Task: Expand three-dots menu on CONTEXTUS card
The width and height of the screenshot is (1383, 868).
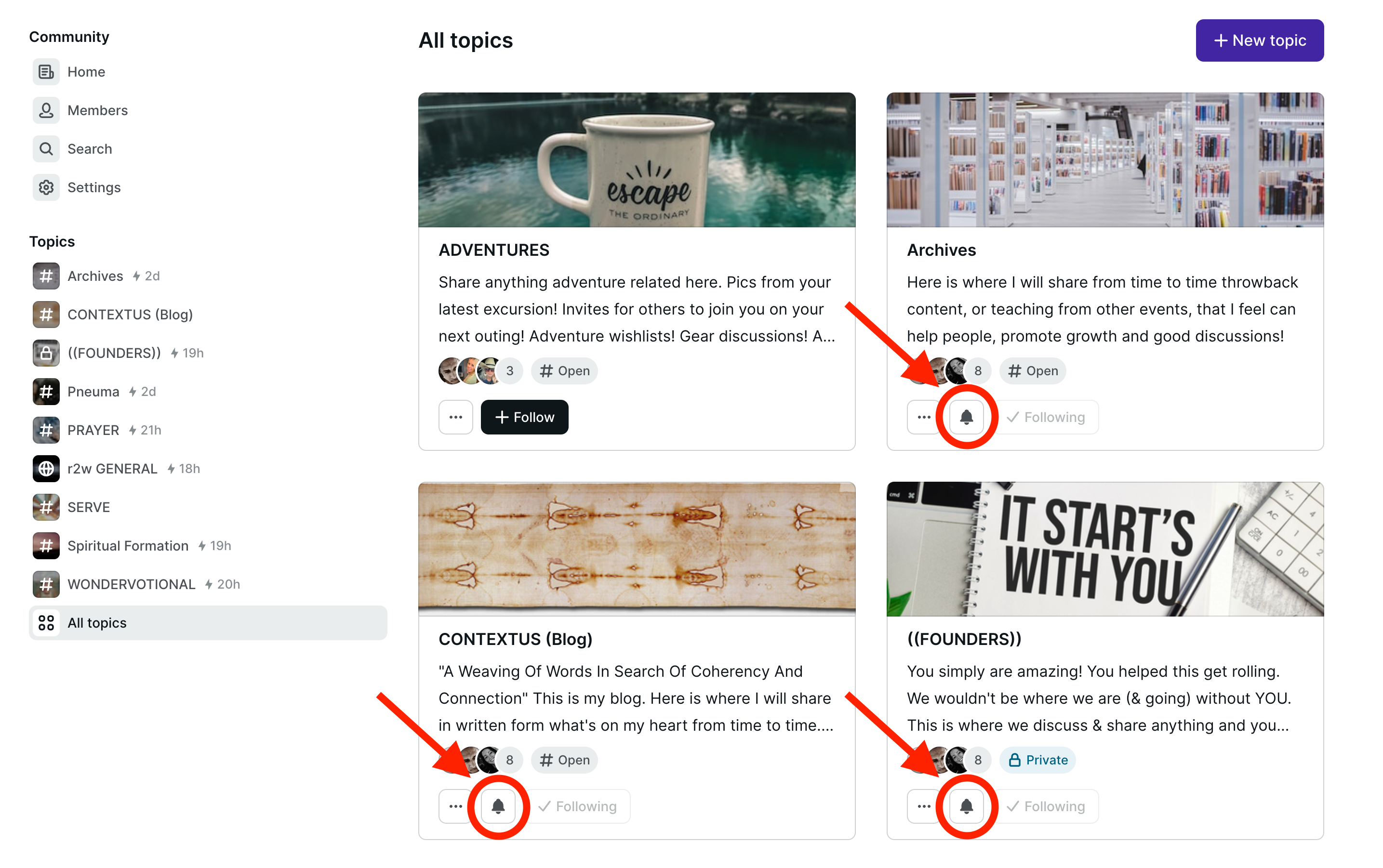Action: click(x=455, y=806)
